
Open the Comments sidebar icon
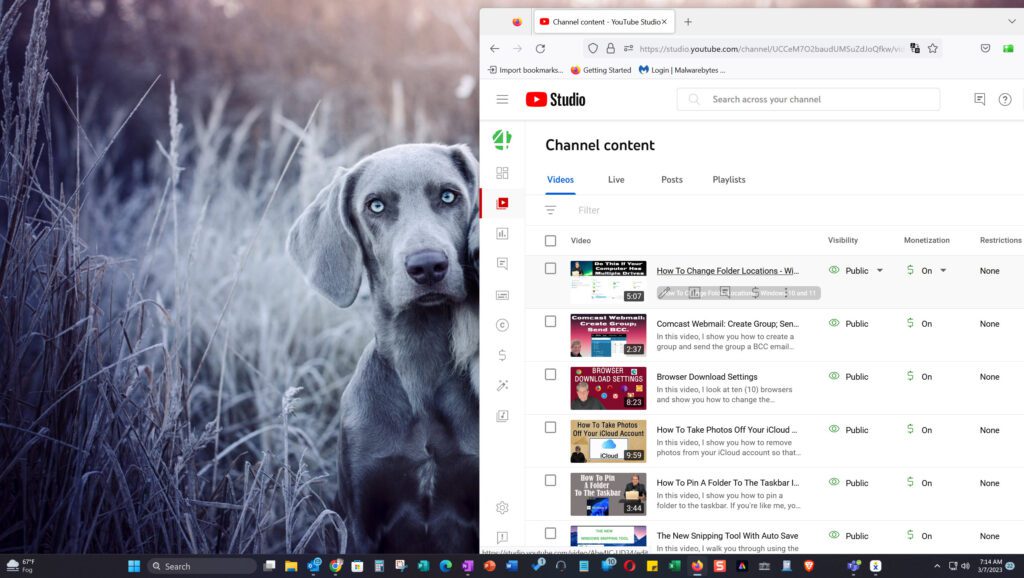[x=502, y=264]
